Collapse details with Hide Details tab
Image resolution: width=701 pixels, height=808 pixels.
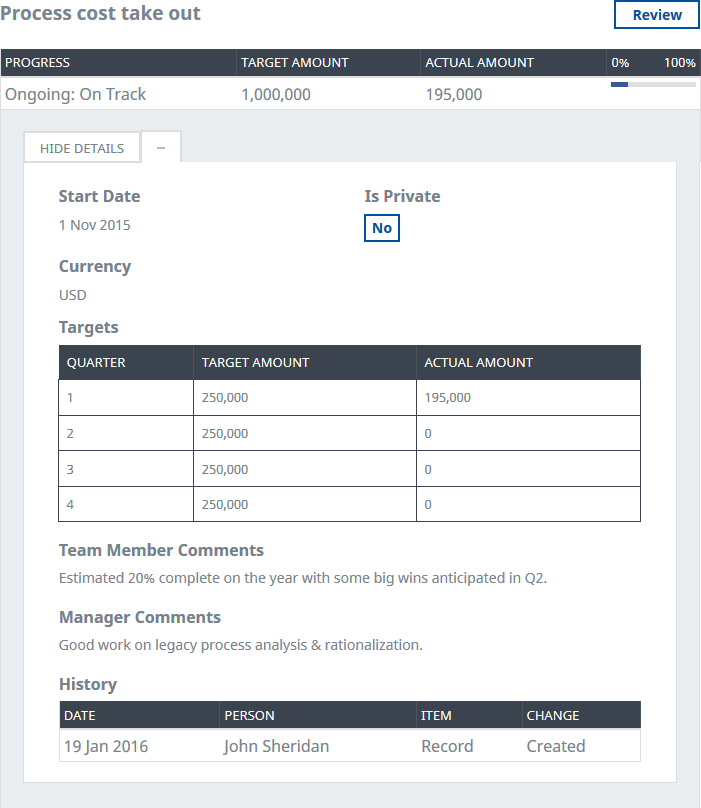(82, 148)
